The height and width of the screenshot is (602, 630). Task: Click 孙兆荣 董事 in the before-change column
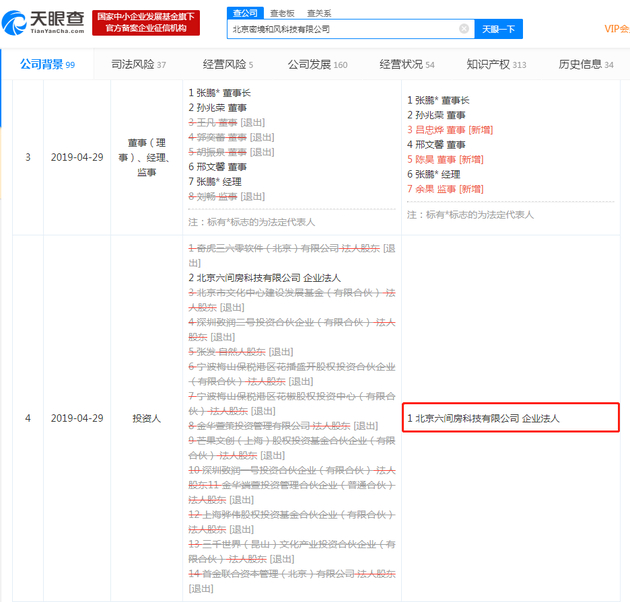coord(221,108)
